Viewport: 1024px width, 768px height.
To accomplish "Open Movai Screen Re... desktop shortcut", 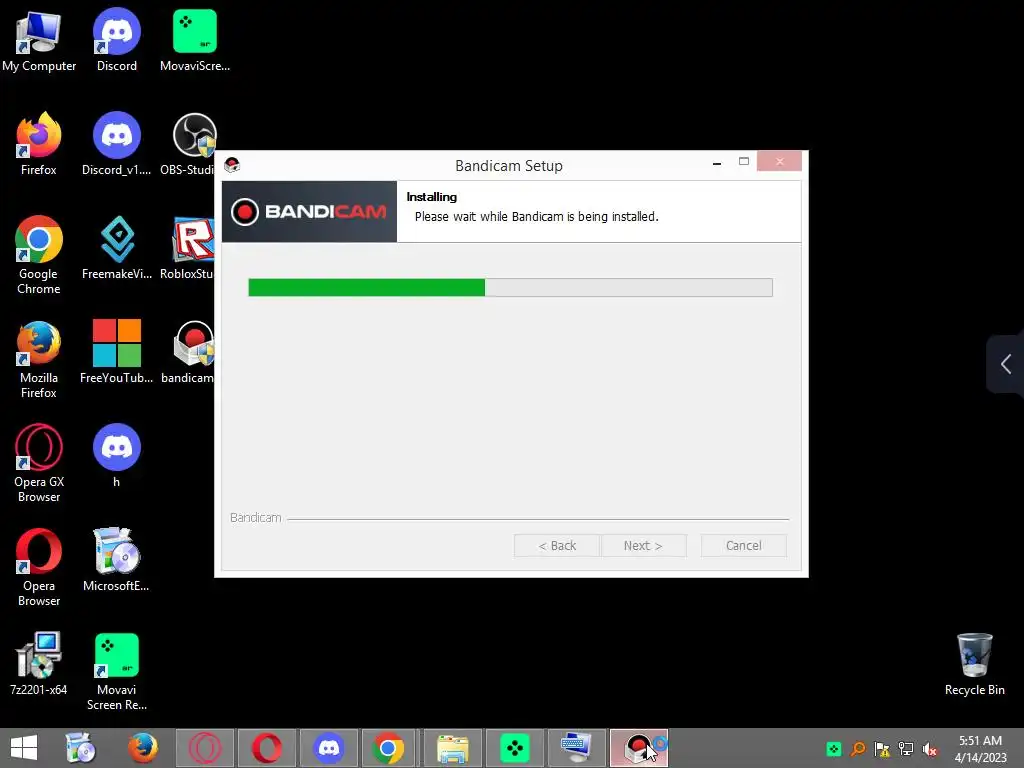I will [117, 671].
